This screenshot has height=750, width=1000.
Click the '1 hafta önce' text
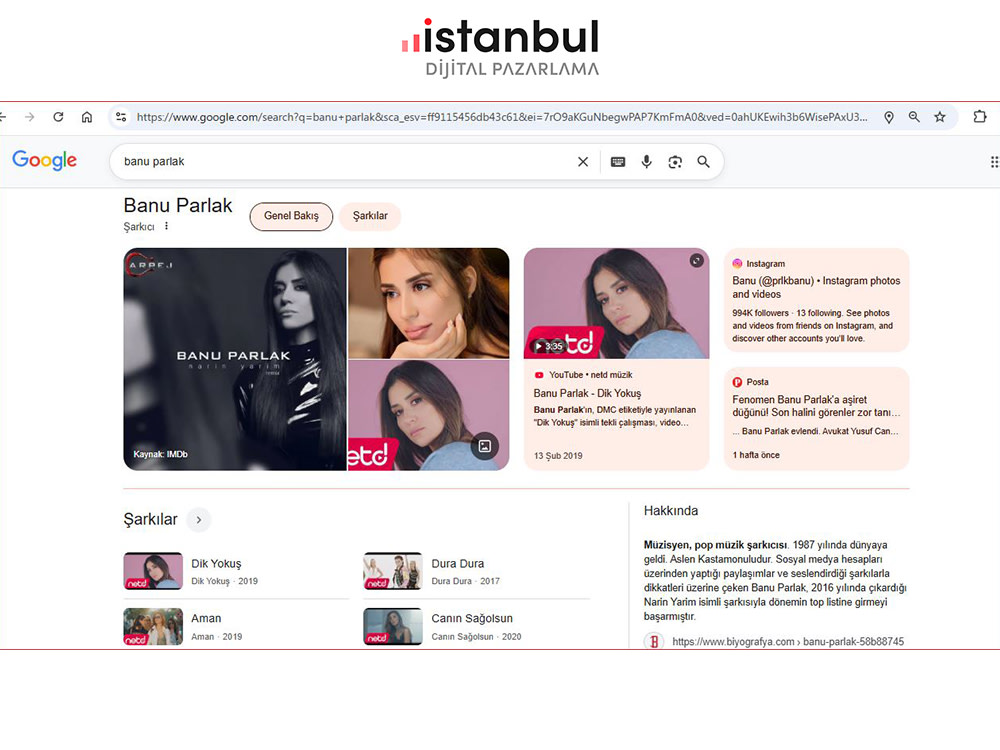(756, 455)
